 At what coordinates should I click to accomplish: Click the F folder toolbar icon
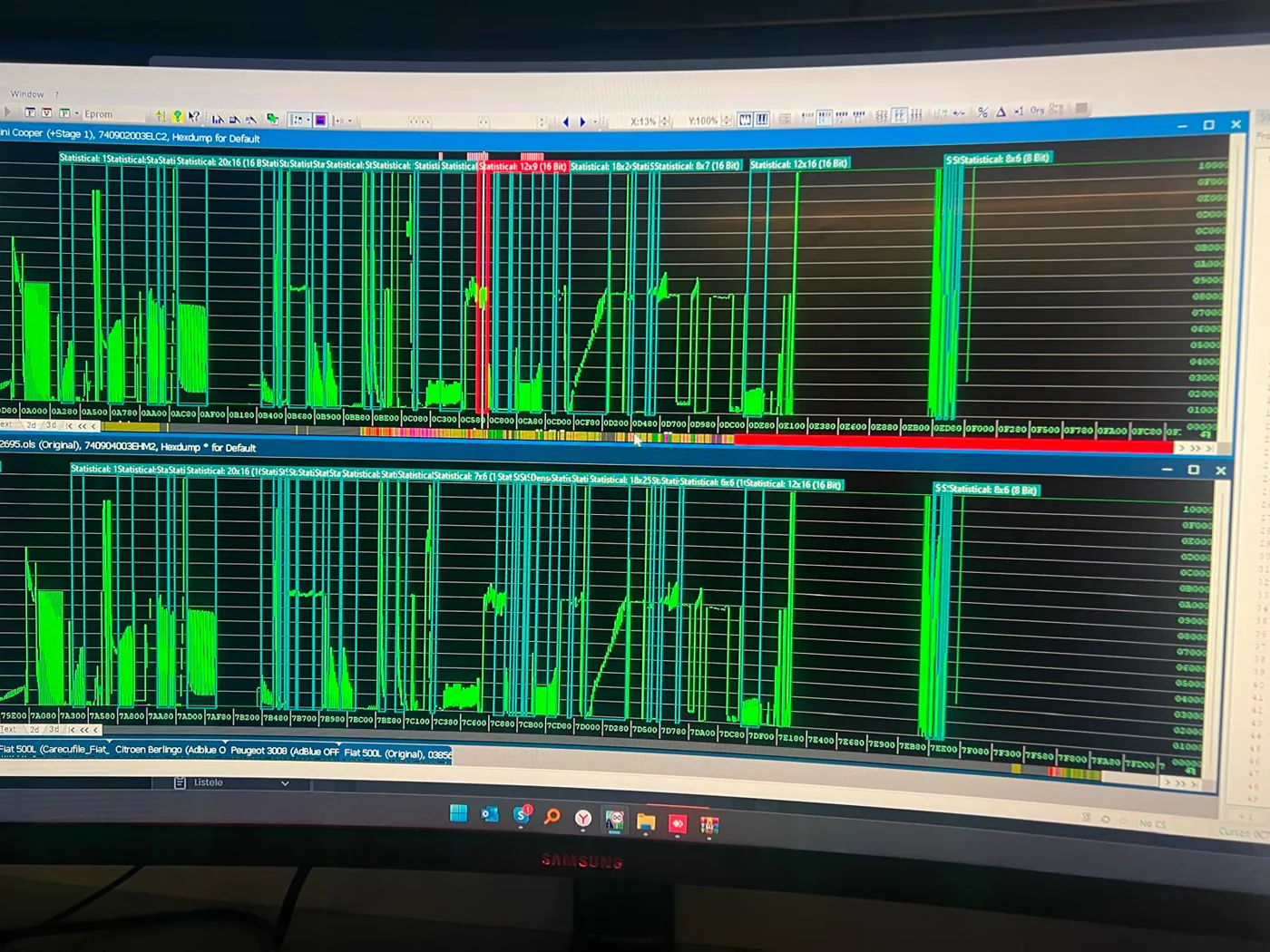[x=30, y=113]
